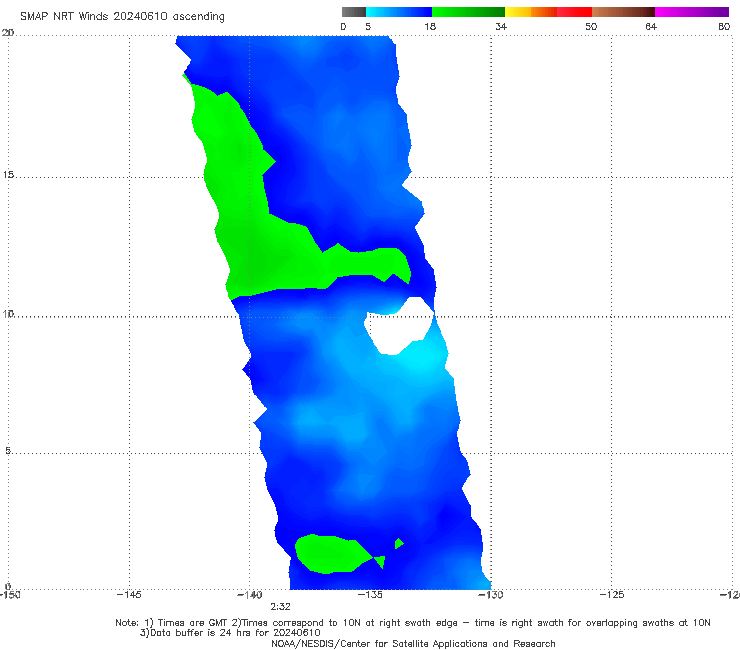Click the red segment of the color bar
Image resolution: width=740 pixels, height=650 pixels.
tap(574, 12)
